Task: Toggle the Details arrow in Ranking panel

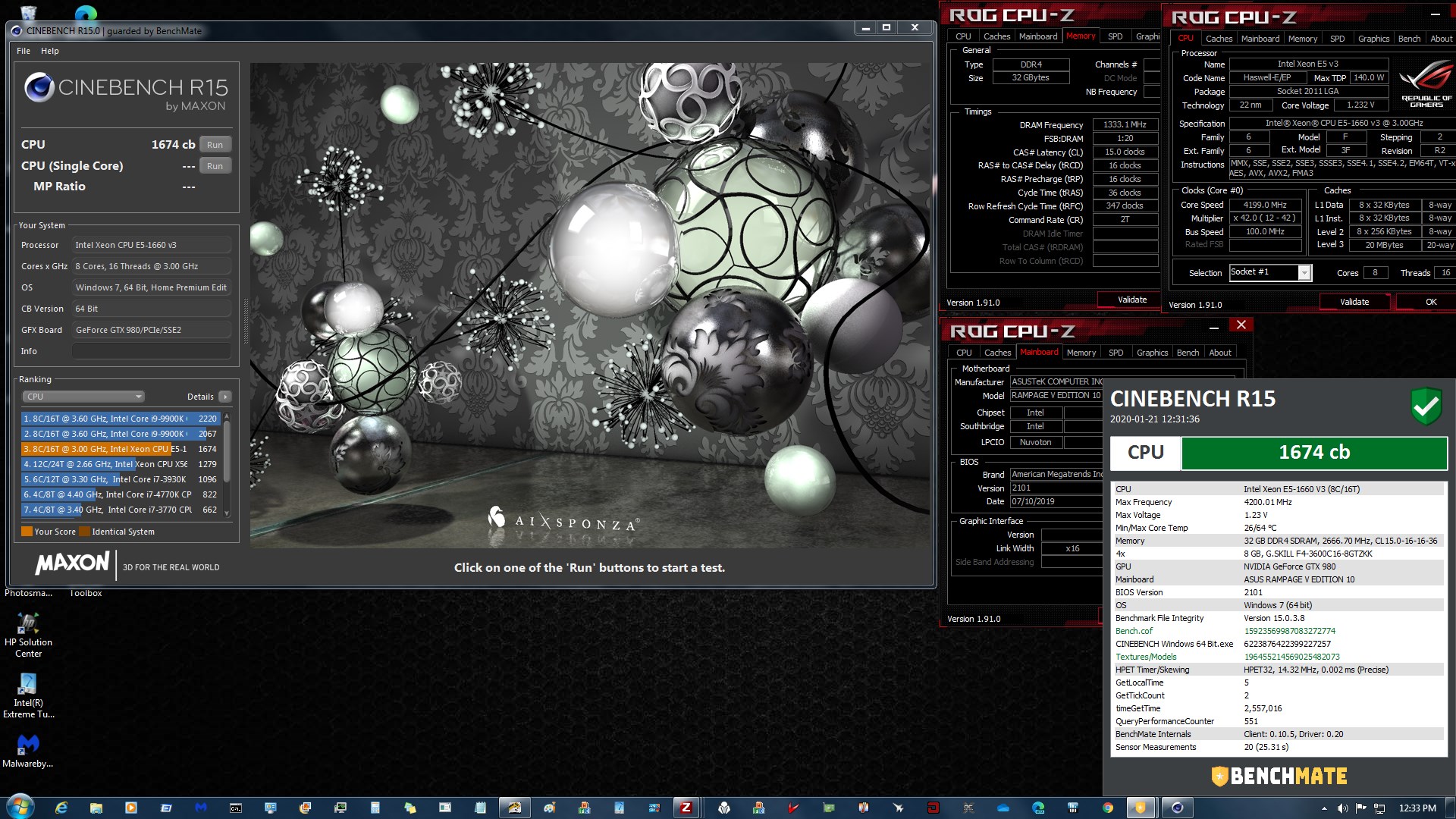Action: [225, 397]
